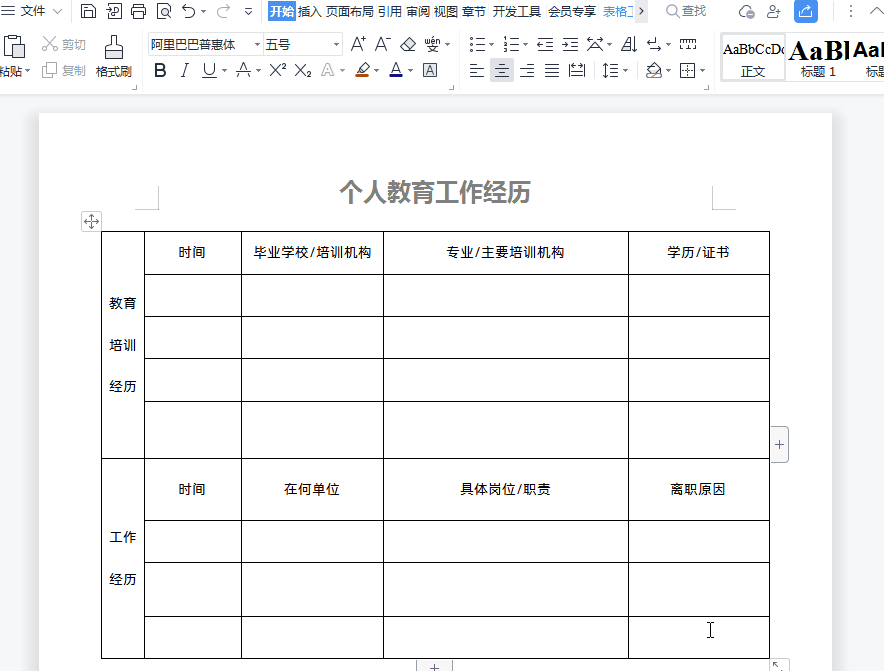Undo the last action
Viewport: 884px width, 671px height.
(x=188, y=11)
